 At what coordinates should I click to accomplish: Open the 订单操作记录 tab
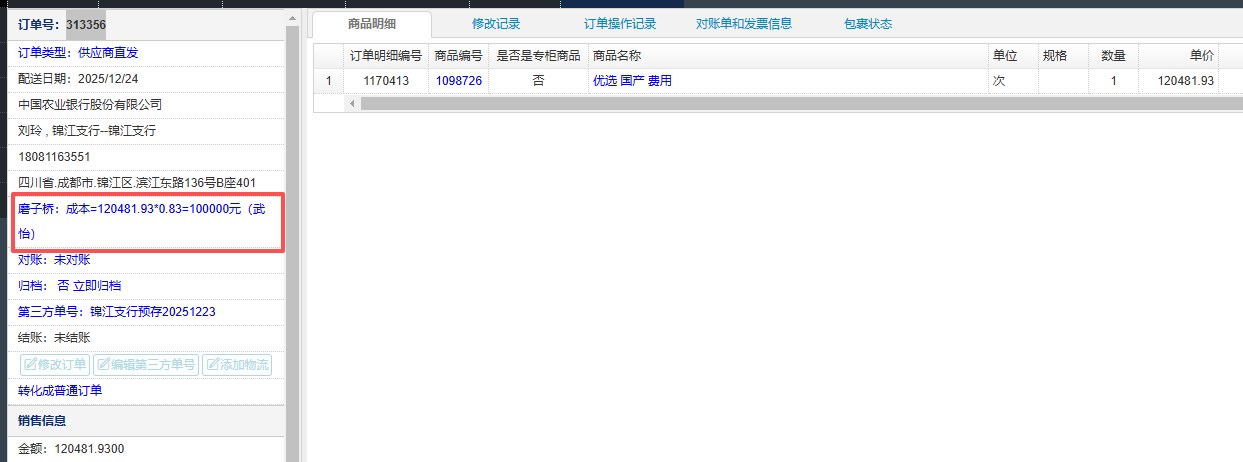620,24
